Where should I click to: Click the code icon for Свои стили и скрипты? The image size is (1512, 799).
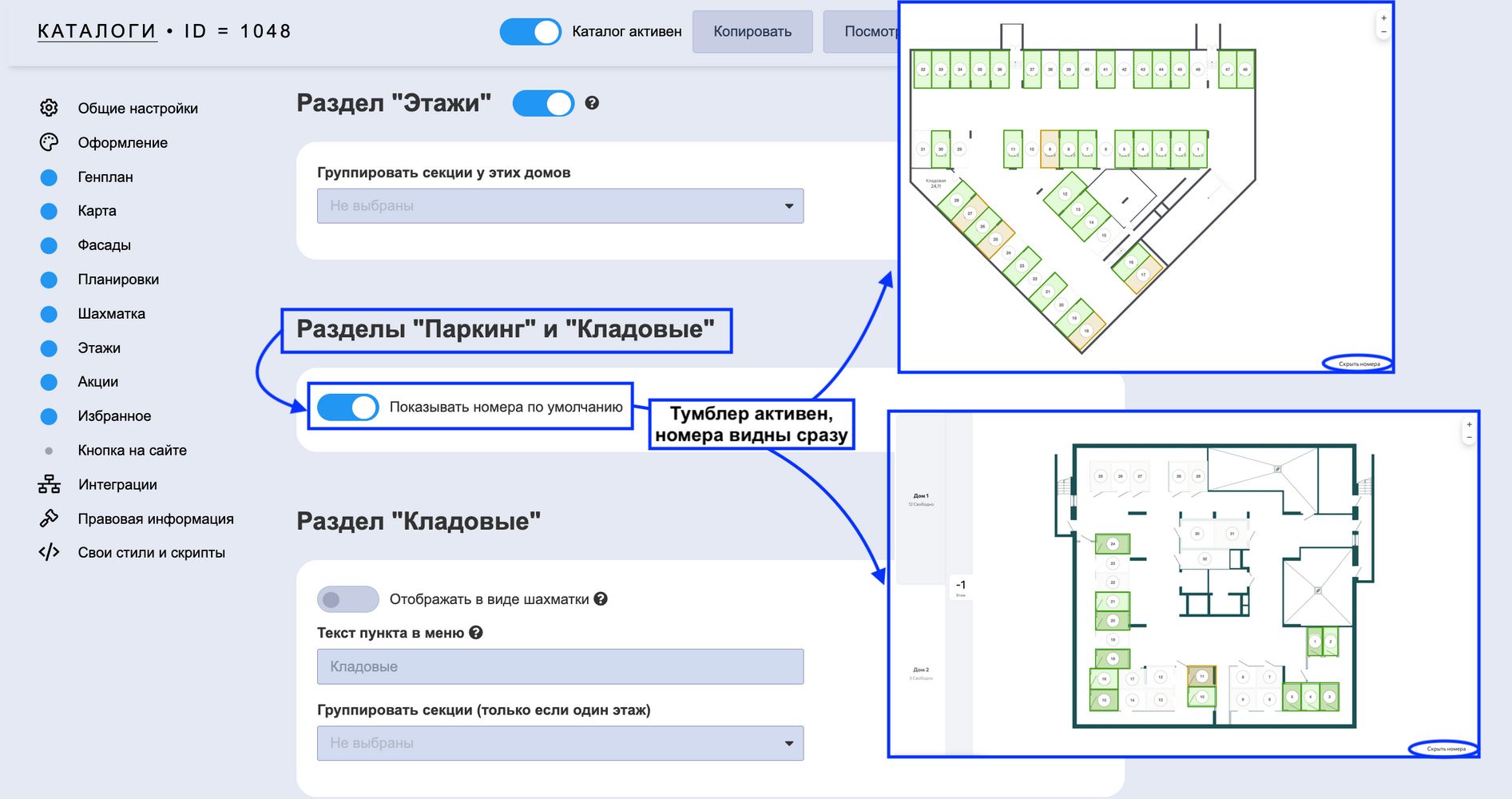(49, 552)
